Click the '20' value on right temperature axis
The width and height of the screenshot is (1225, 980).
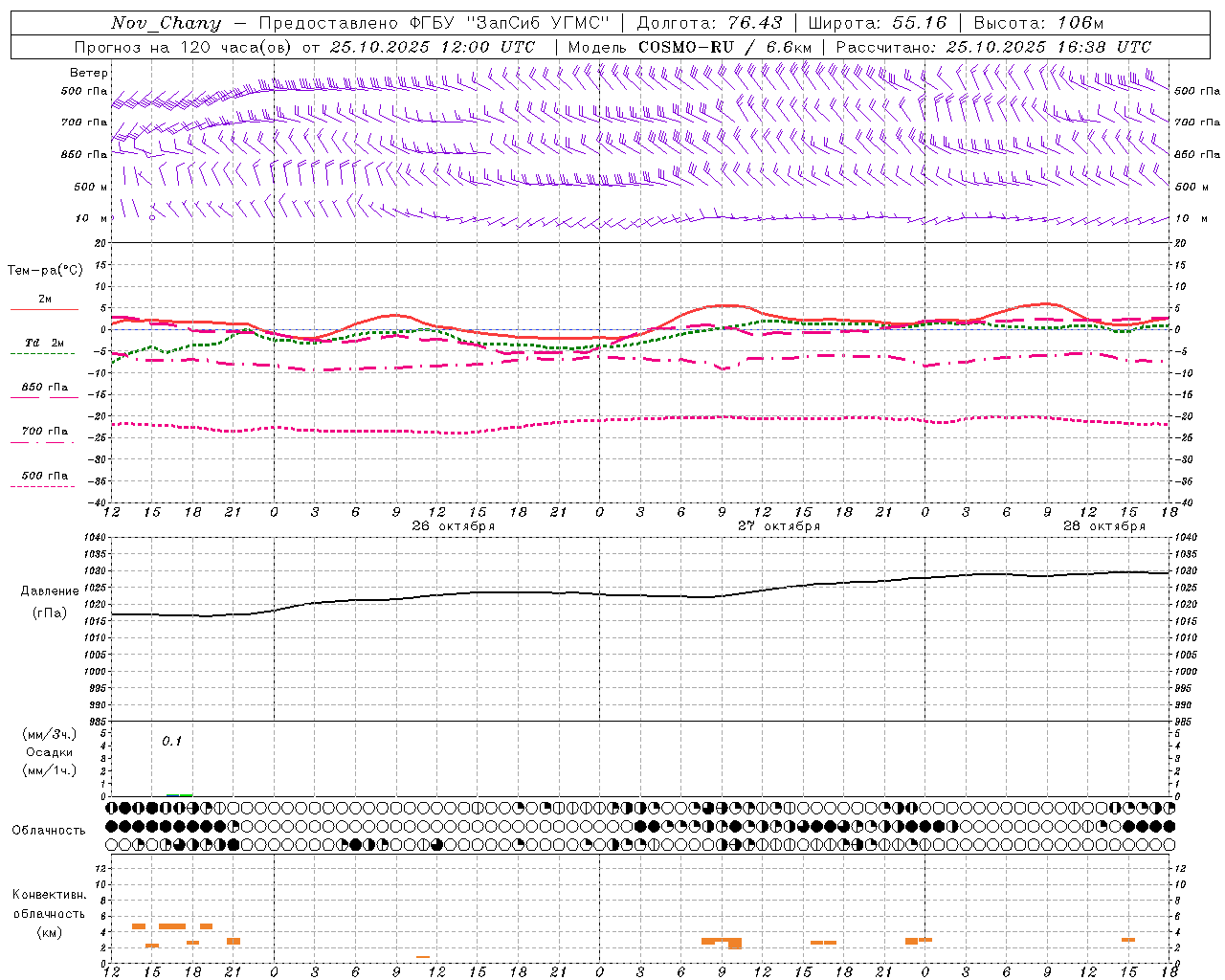[x=1182, y=244]
